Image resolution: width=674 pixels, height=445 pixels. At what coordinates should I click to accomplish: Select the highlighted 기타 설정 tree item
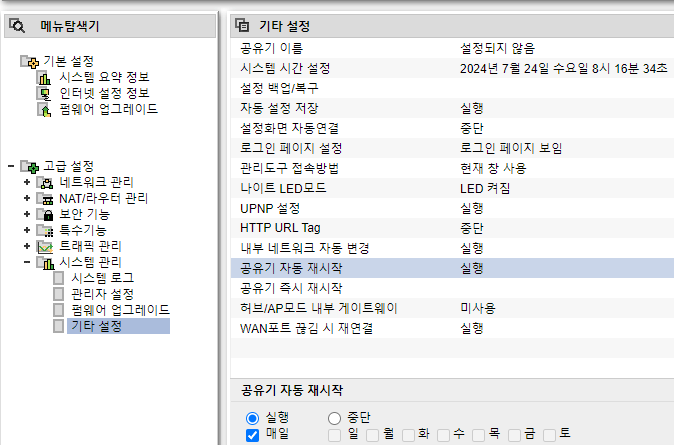118,326
